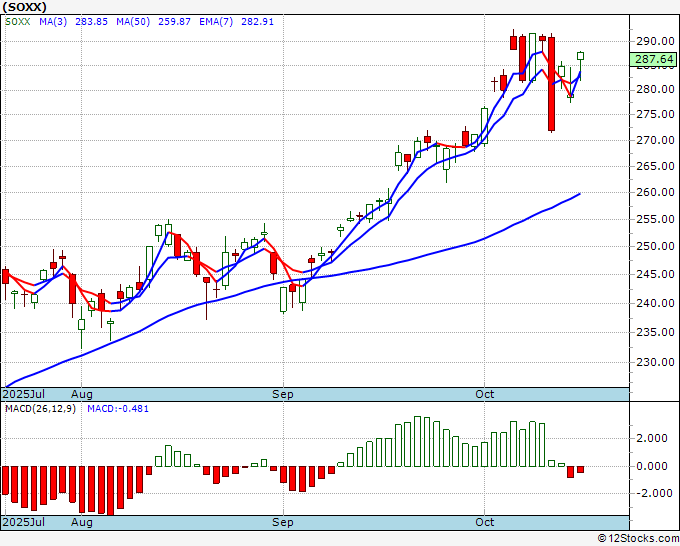Click 2025Jul on the MACD date axis
The image size is (680, 546).
click(x=23, y=522)
